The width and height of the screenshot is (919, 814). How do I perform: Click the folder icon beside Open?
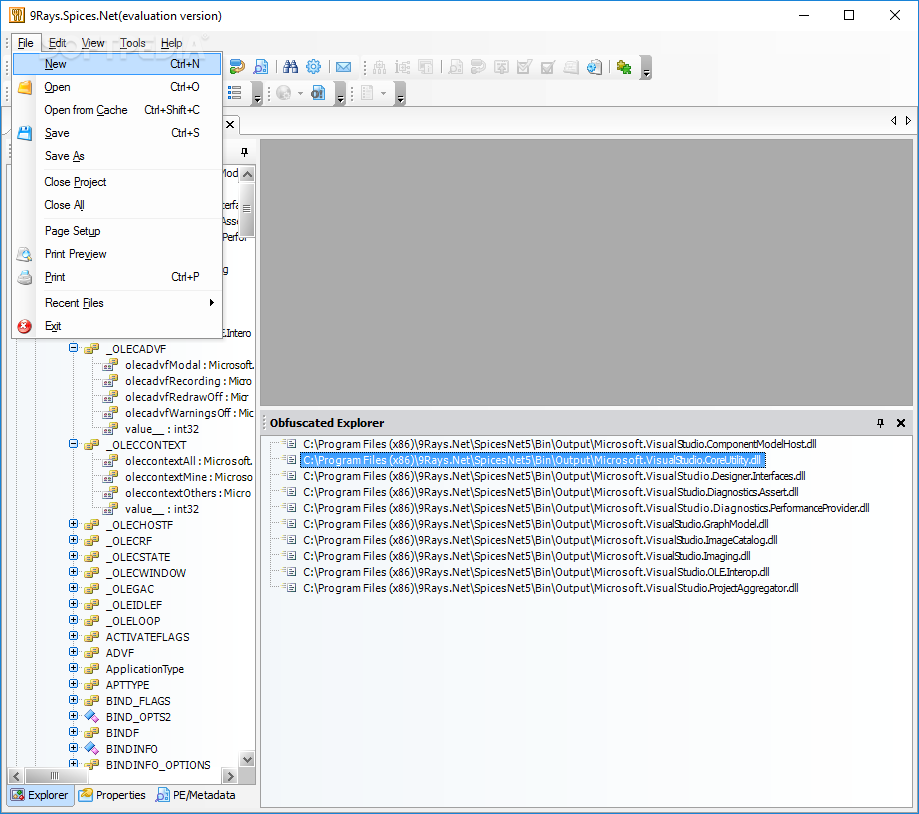tap(25, 87)
